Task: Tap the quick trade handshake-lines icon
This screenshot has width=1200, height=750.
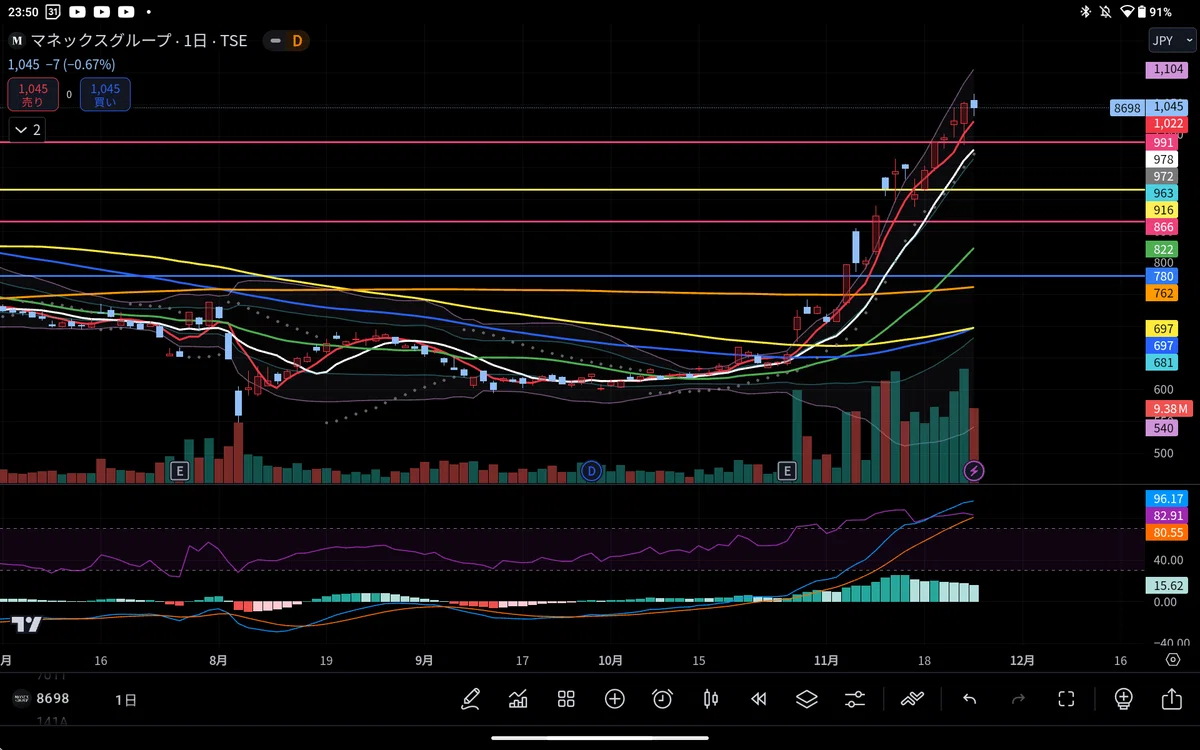Action: click(x=912, y=699)
